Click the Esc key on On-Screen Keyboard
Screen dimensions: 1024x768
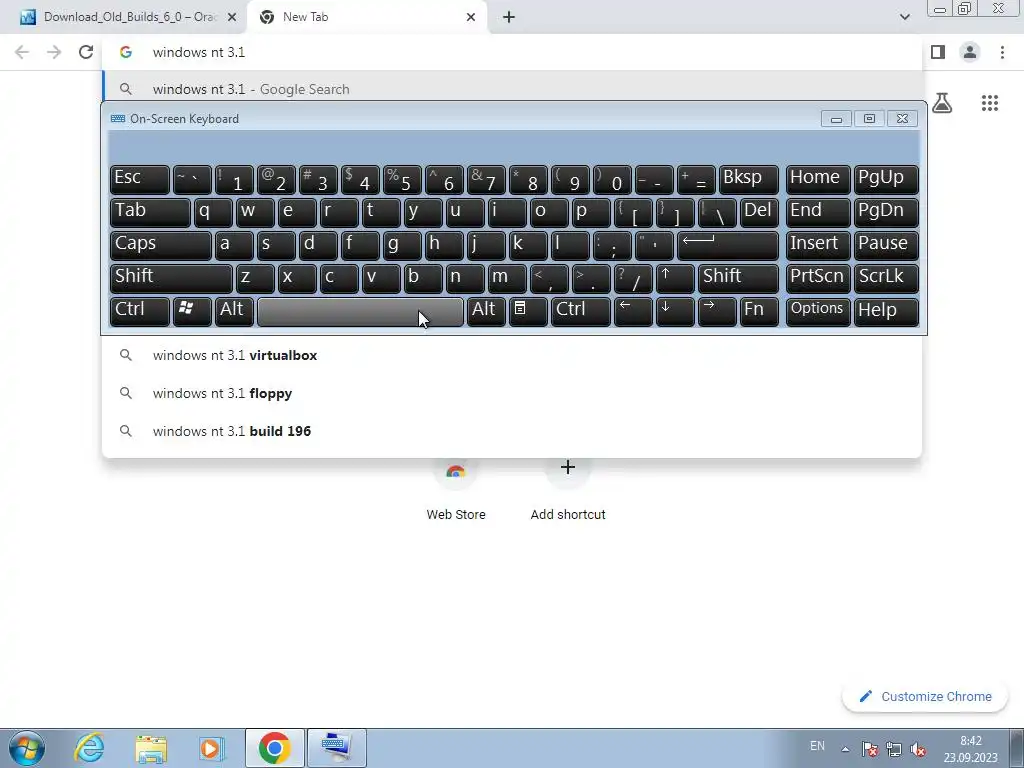pos(140,179)
